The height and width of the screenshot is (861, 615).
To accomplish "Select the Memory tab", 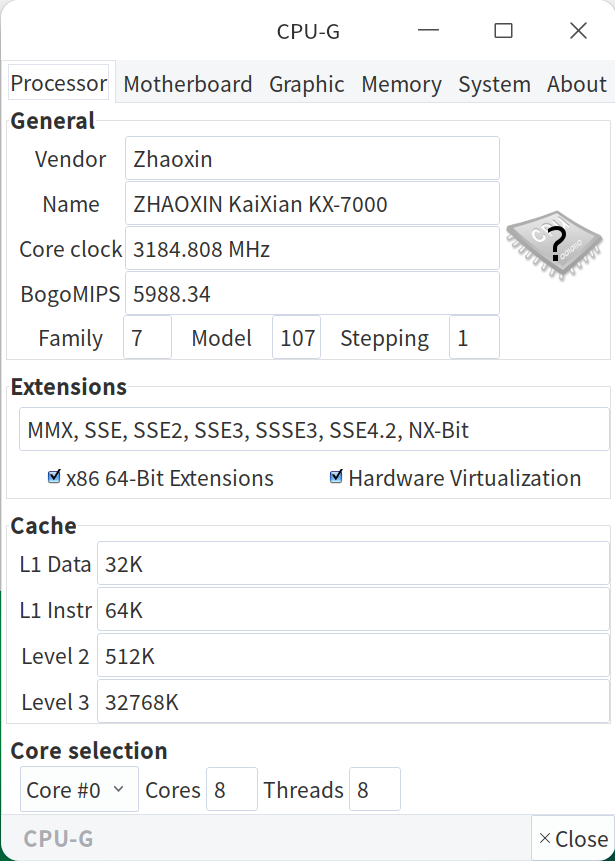I will [401, 85].
